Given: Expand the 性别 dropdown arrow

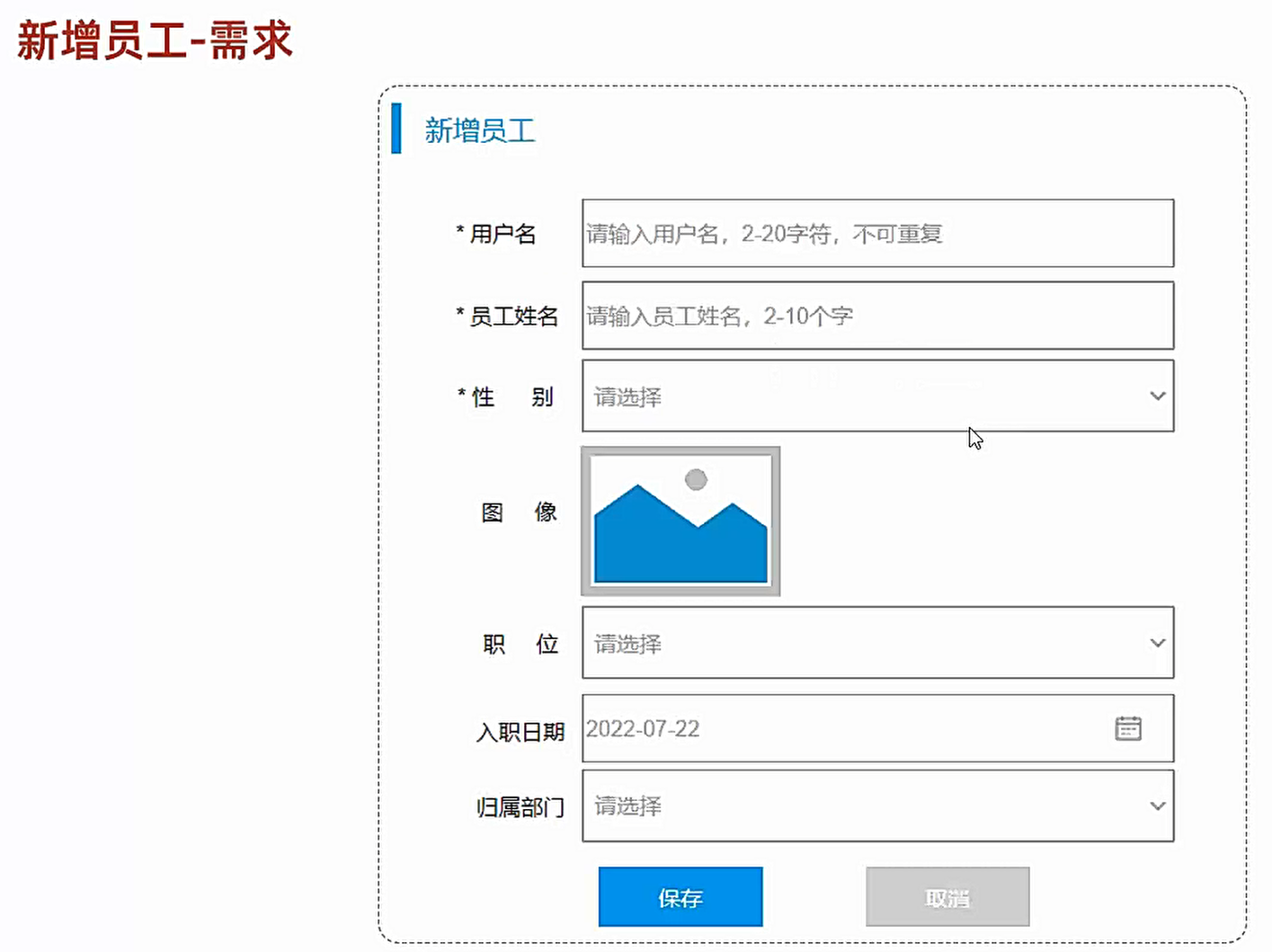Looking at the screenshot, I should 1157,396.
